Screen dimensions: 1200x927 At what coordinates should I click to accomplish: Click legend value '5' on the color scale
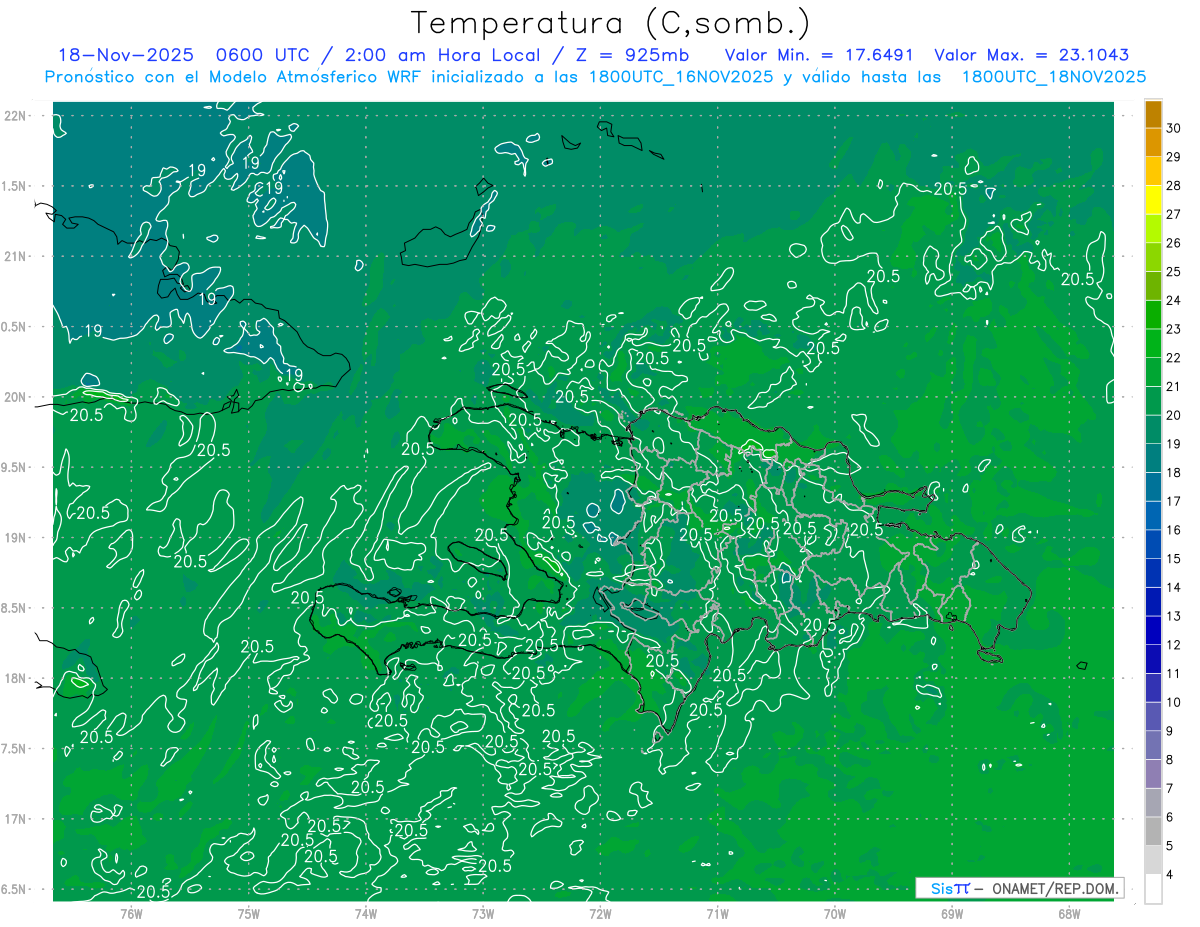coord(1170,846)
